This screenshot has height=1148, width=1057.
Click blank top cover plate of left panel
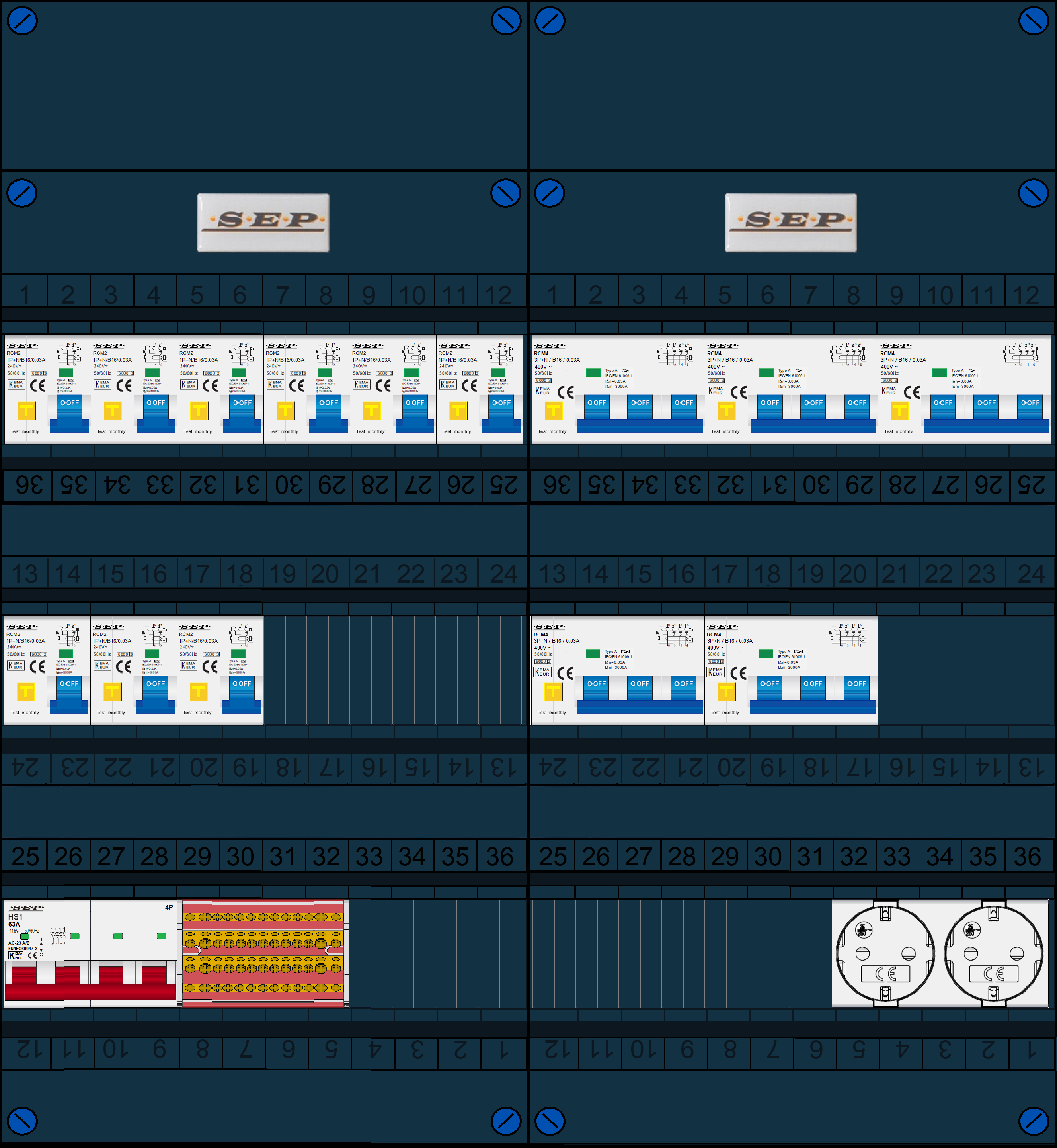click(264, 86)
